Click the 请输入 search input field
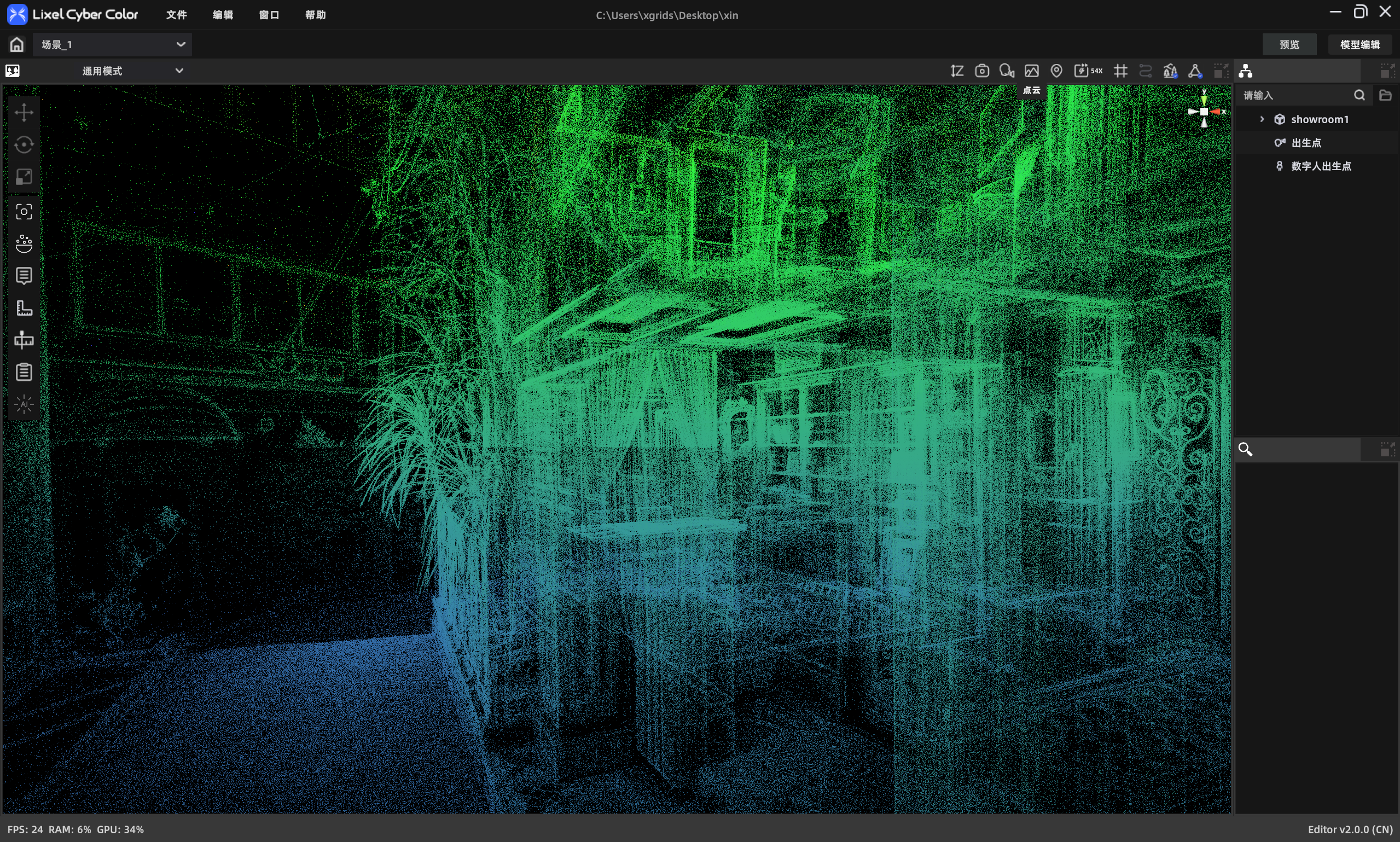 [1295, 95]
